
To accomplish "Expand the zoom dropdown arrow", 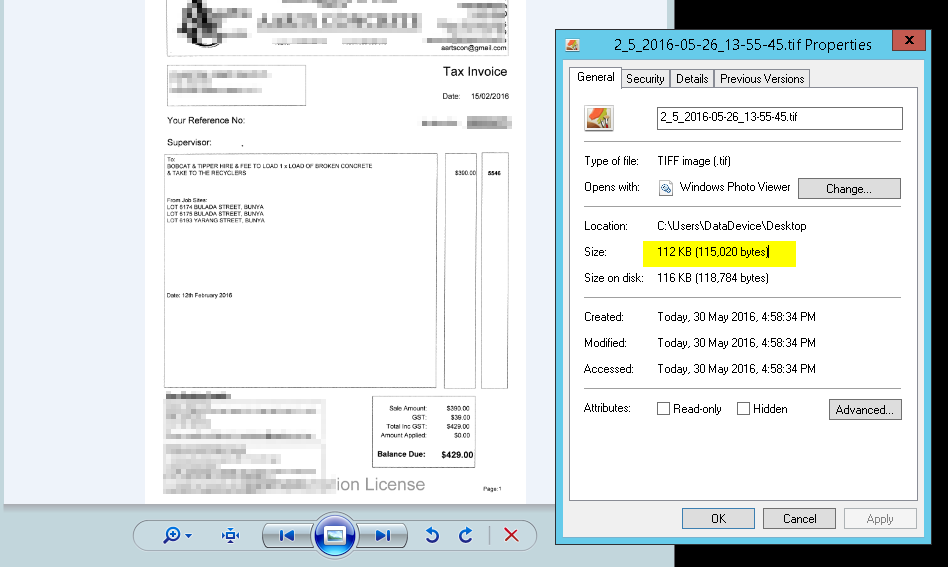I will pyautogui.click(x=189, y=536).
